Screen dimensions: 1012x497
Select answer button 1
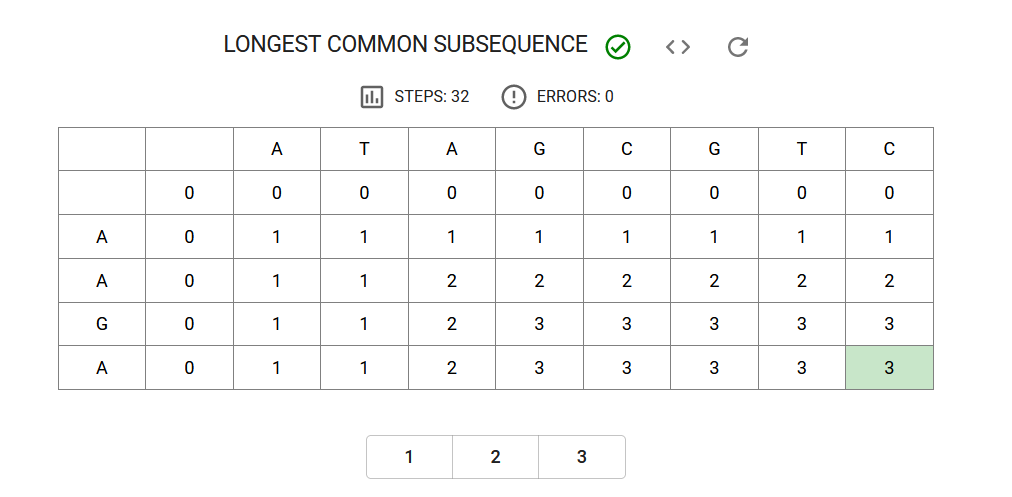tap(409, 457)
